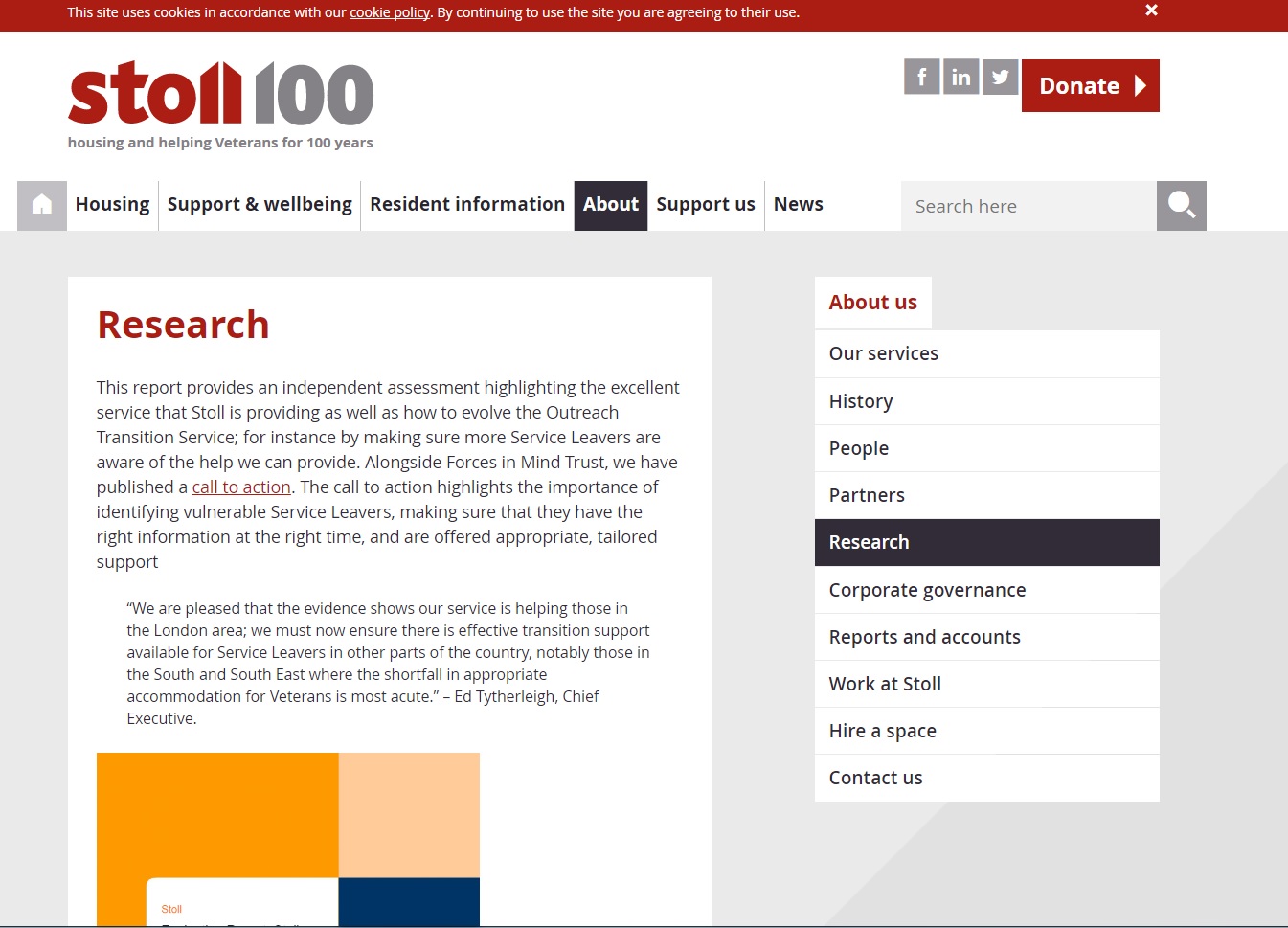Open Corporate governance sidebar link
1288x928 pixels.
coord(927,590)
